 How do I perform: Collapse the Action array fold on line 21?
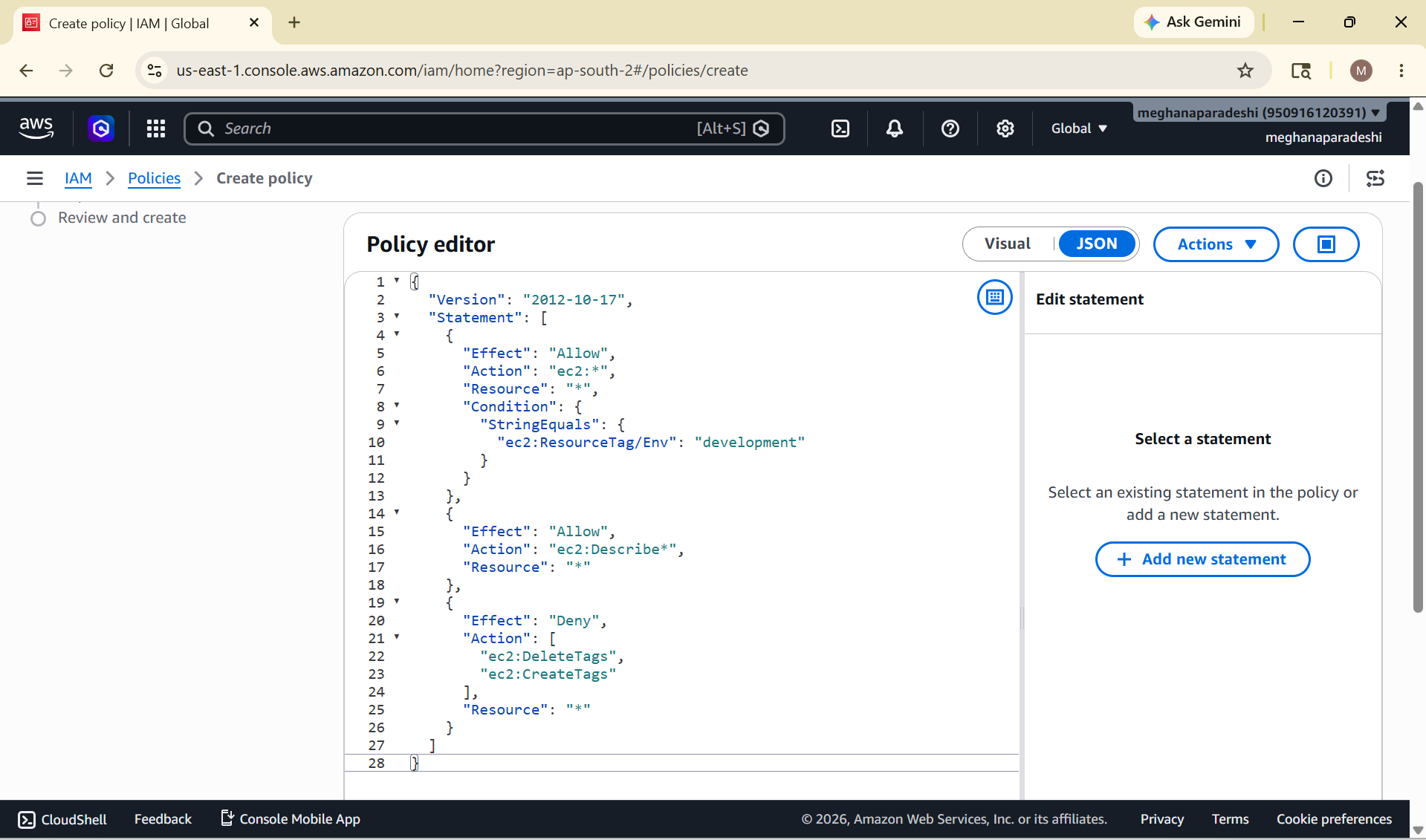pyautogui.click(x=397, y=637)
